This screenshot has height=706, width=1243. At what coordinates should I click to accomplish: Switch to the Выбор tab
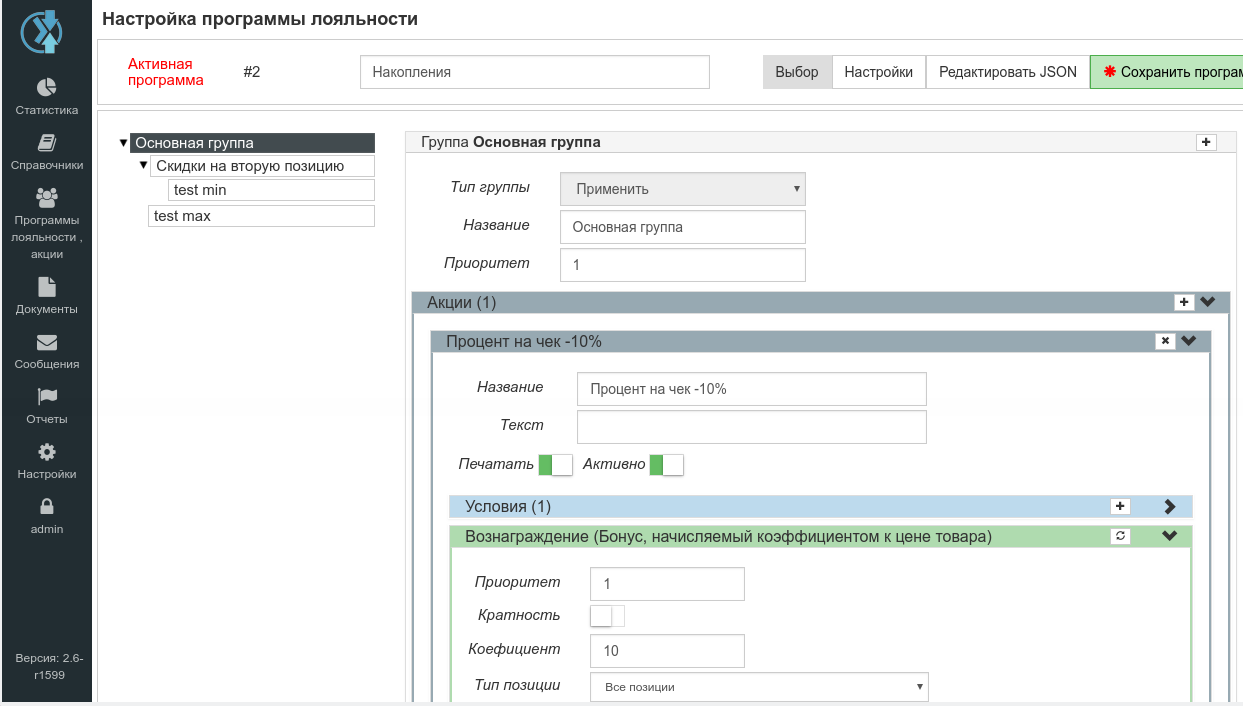pos(797,72)
